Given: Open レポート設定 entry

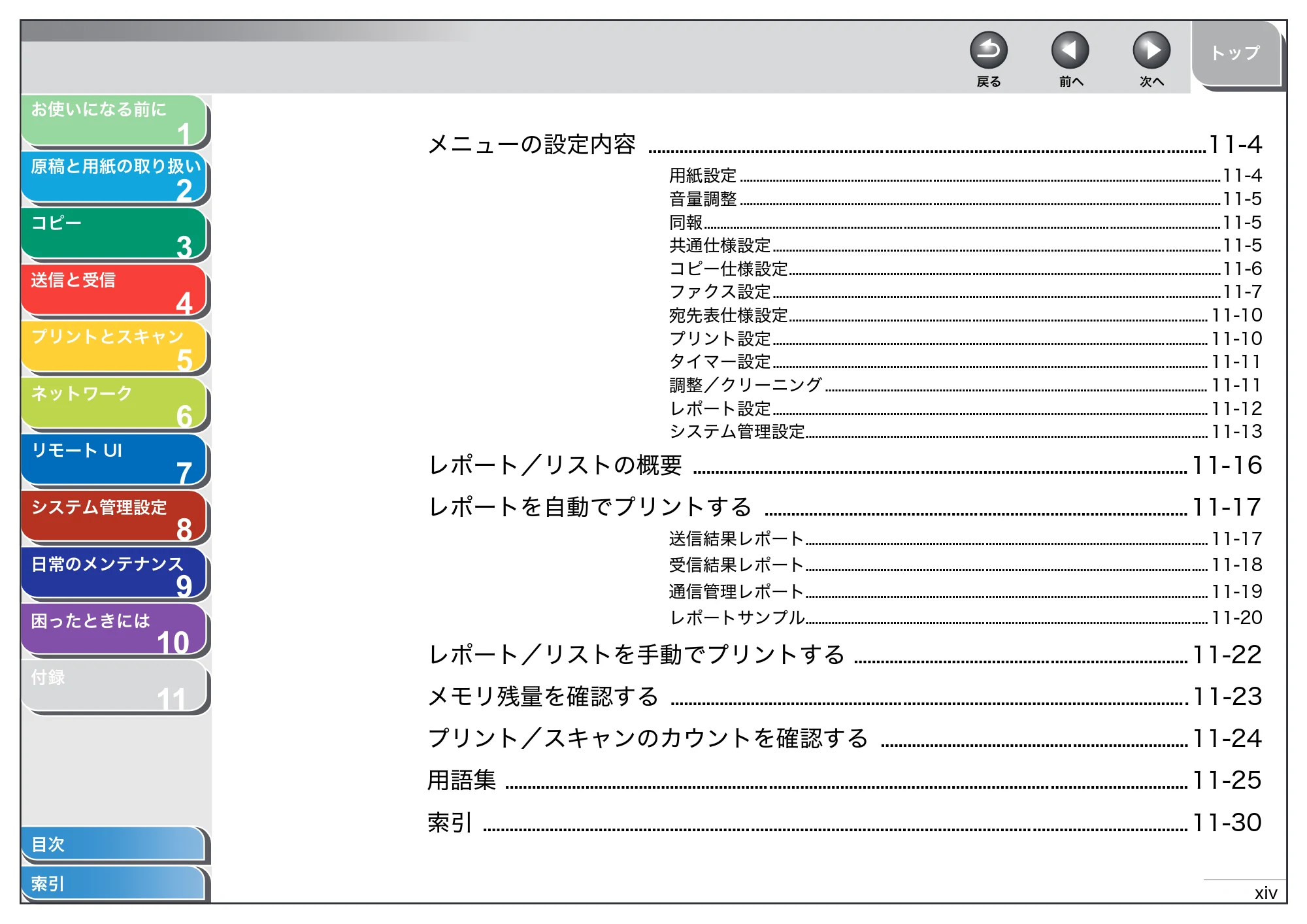Looking at the screenshot, I should point(965,409).
